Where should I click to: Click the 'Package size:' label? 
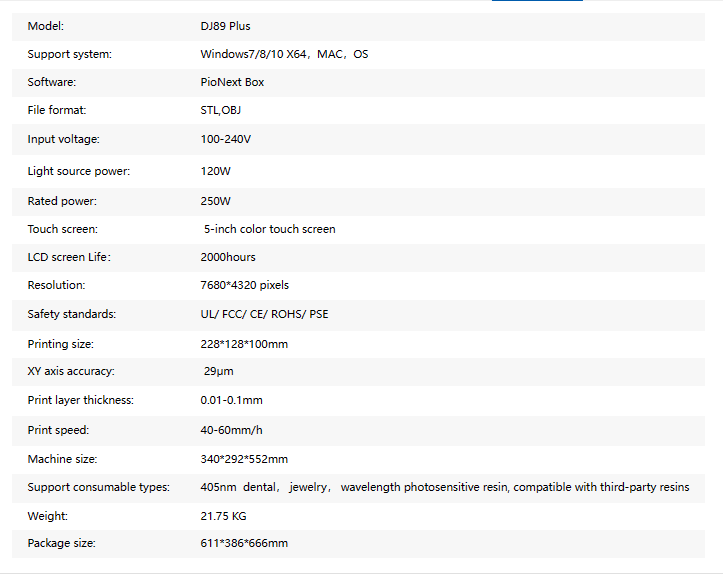click(61, 543)
